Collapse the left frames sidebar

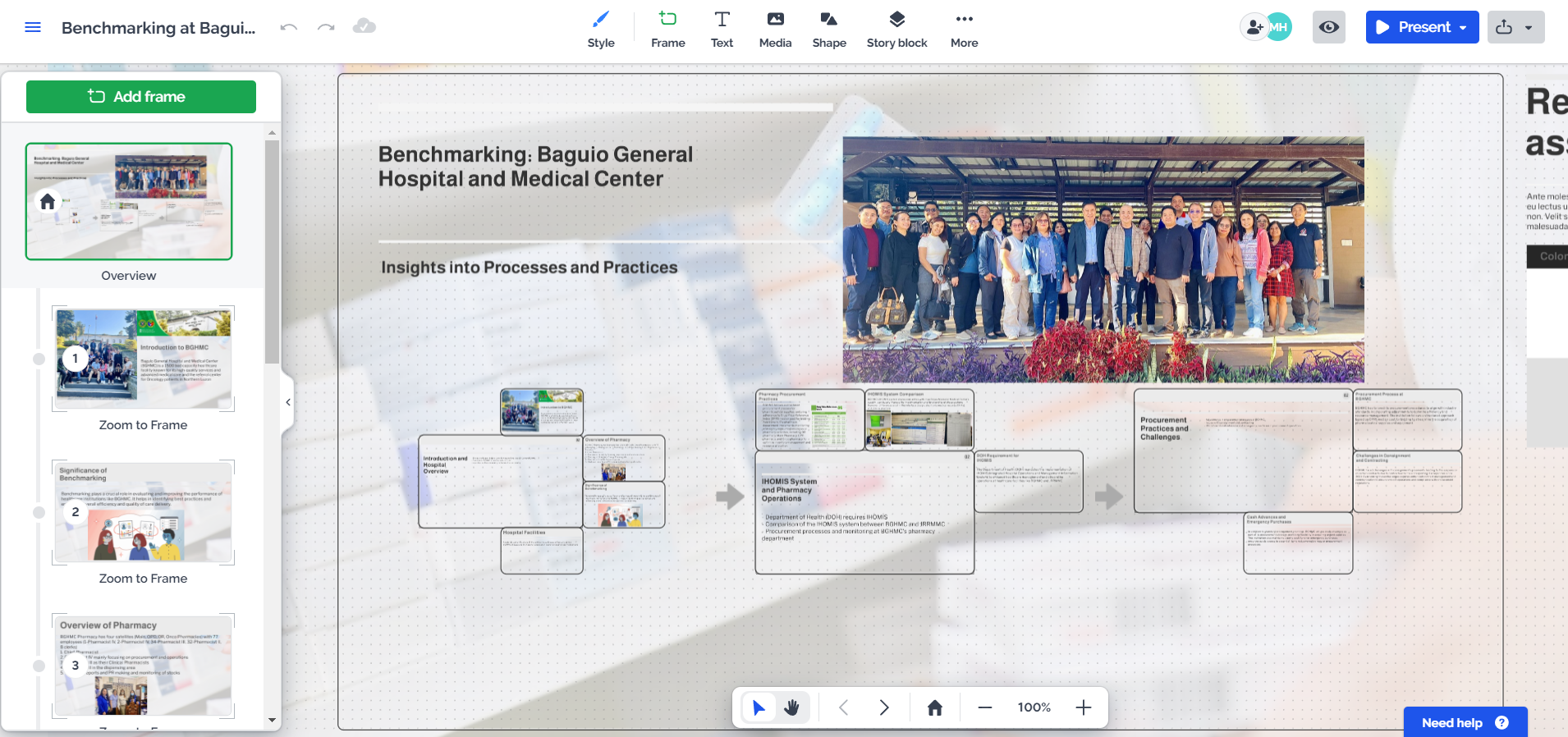288,402
